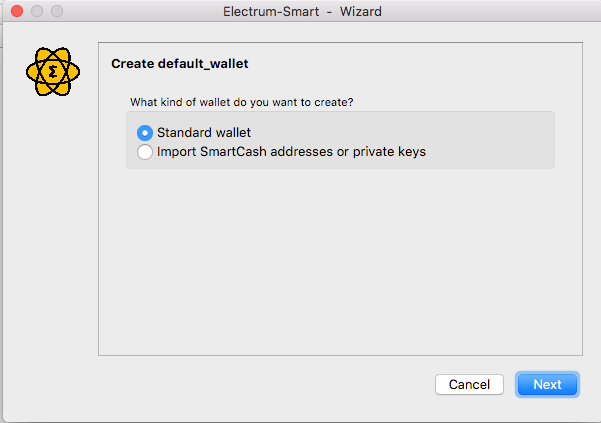Minimize the wizard with the yellow button
Image resolution: width=601 pixels, height=423 pixels.
[x=36, y=12]
